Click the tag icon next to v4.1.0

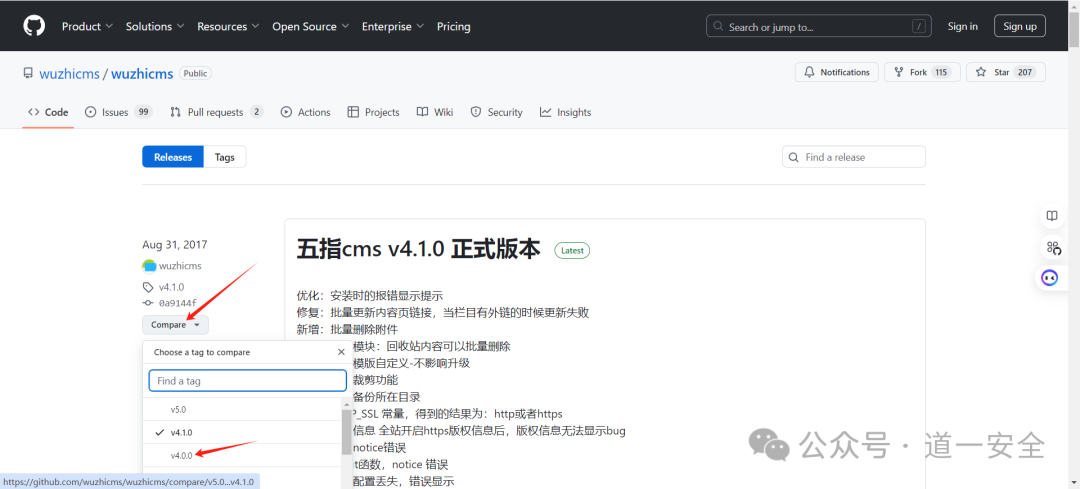point(148,287)
